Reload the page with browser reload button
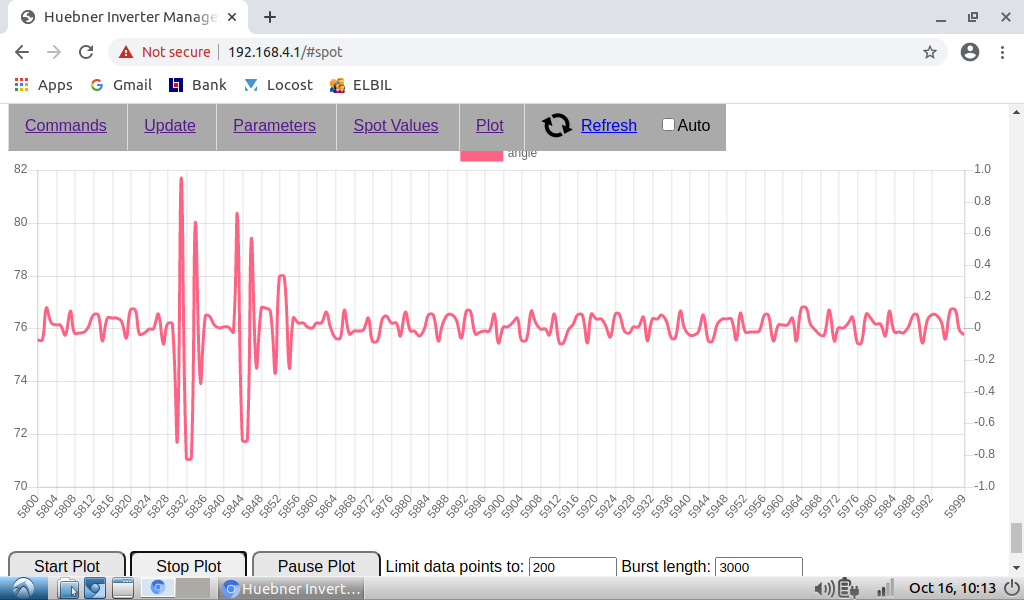 86,52
